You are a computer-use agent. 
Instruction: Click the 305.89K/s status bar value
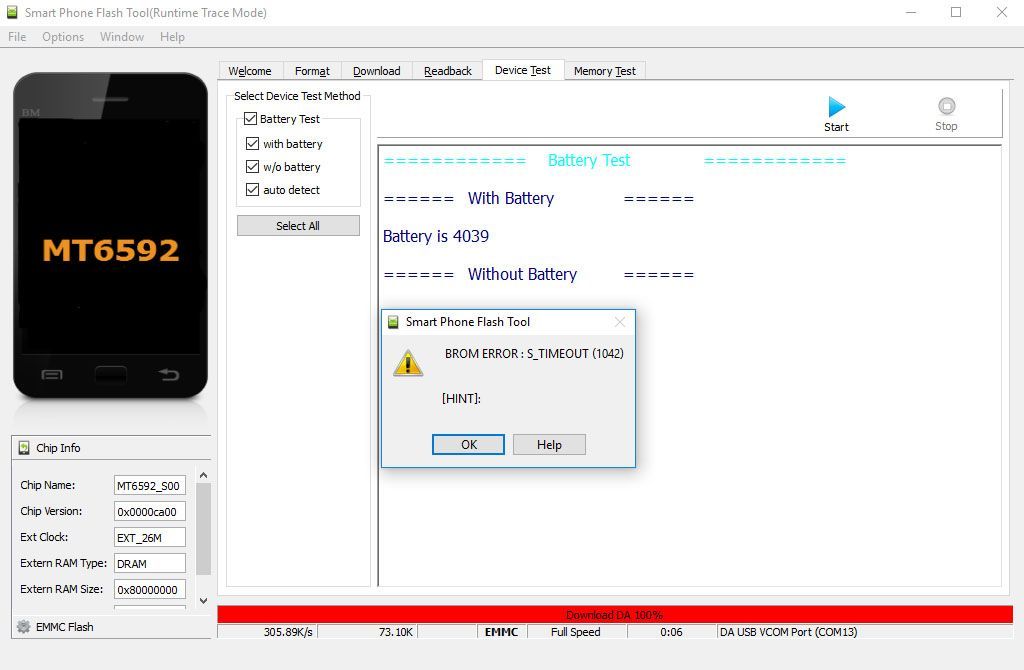click(288, 632)
